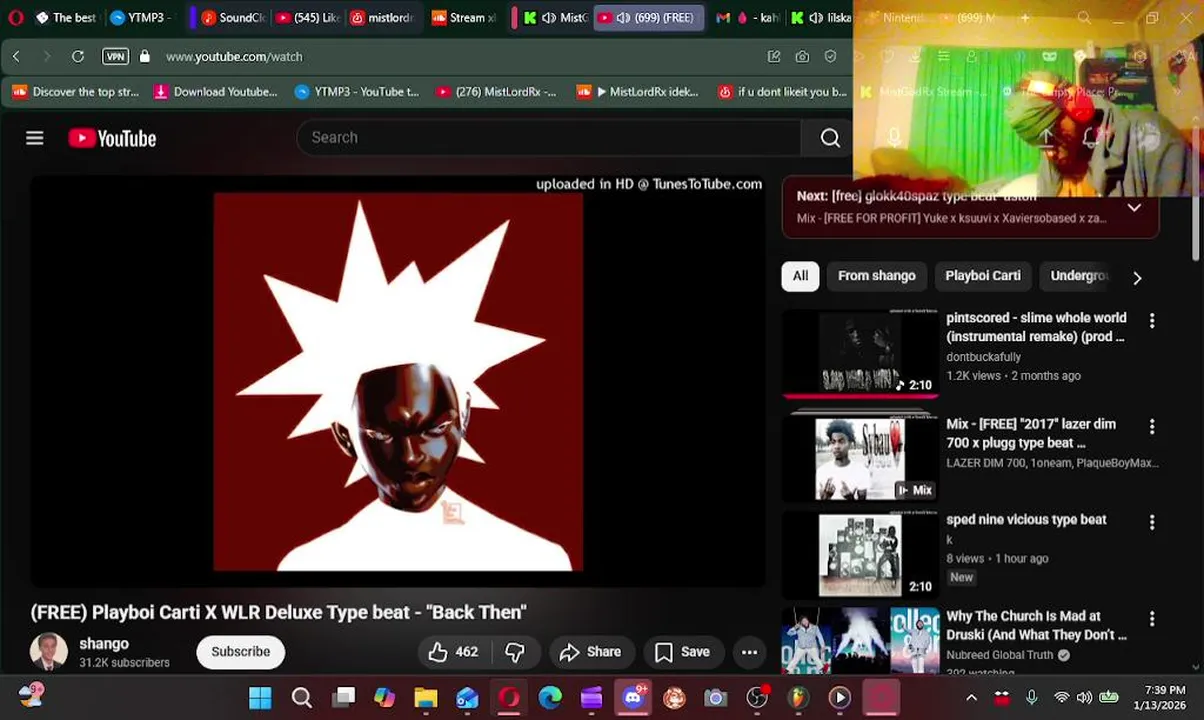Open pintscored - slime whole world title
The height and width of the screenshot is (720, 1204).
1036,327
